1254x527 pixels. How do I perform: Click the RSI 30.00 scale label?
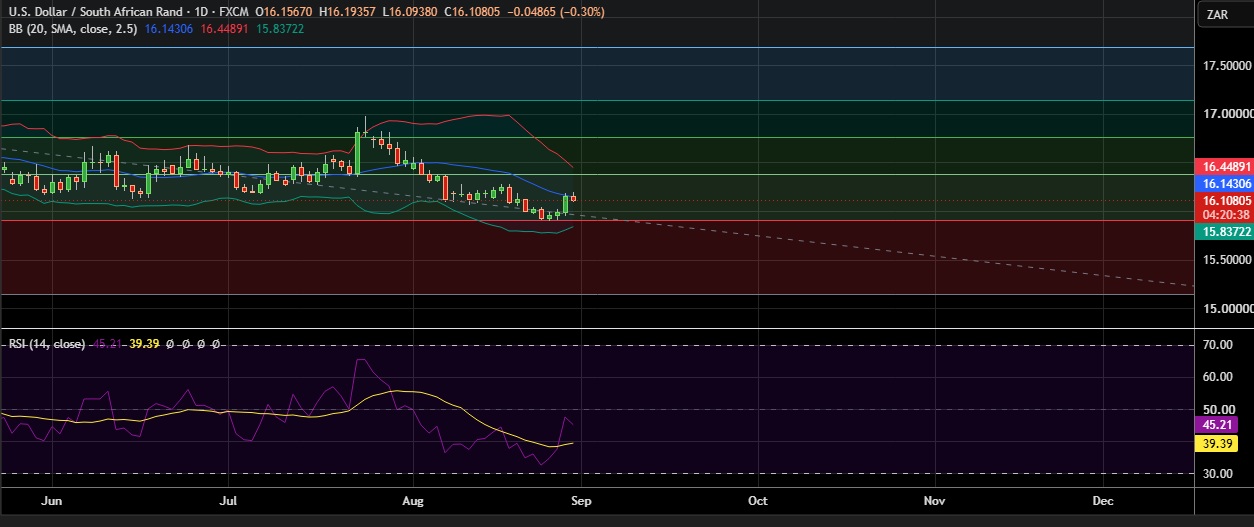click(1216, 474)
